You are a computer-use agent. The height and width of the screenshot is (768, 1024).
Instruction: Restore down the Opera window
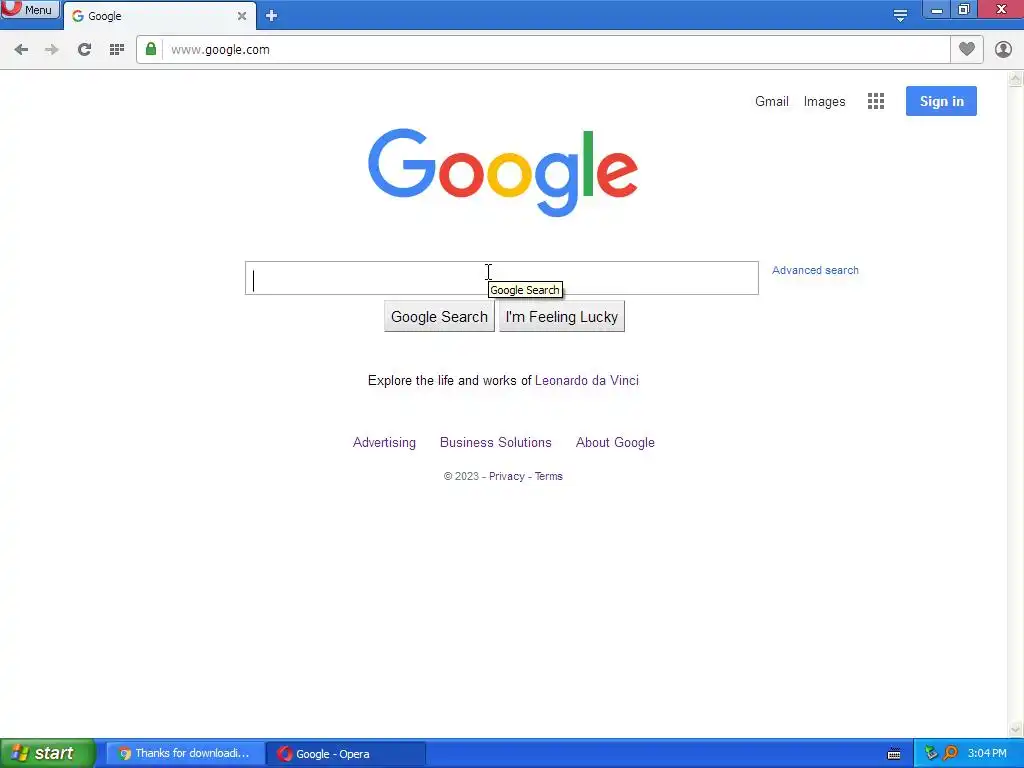pos(964,9)
